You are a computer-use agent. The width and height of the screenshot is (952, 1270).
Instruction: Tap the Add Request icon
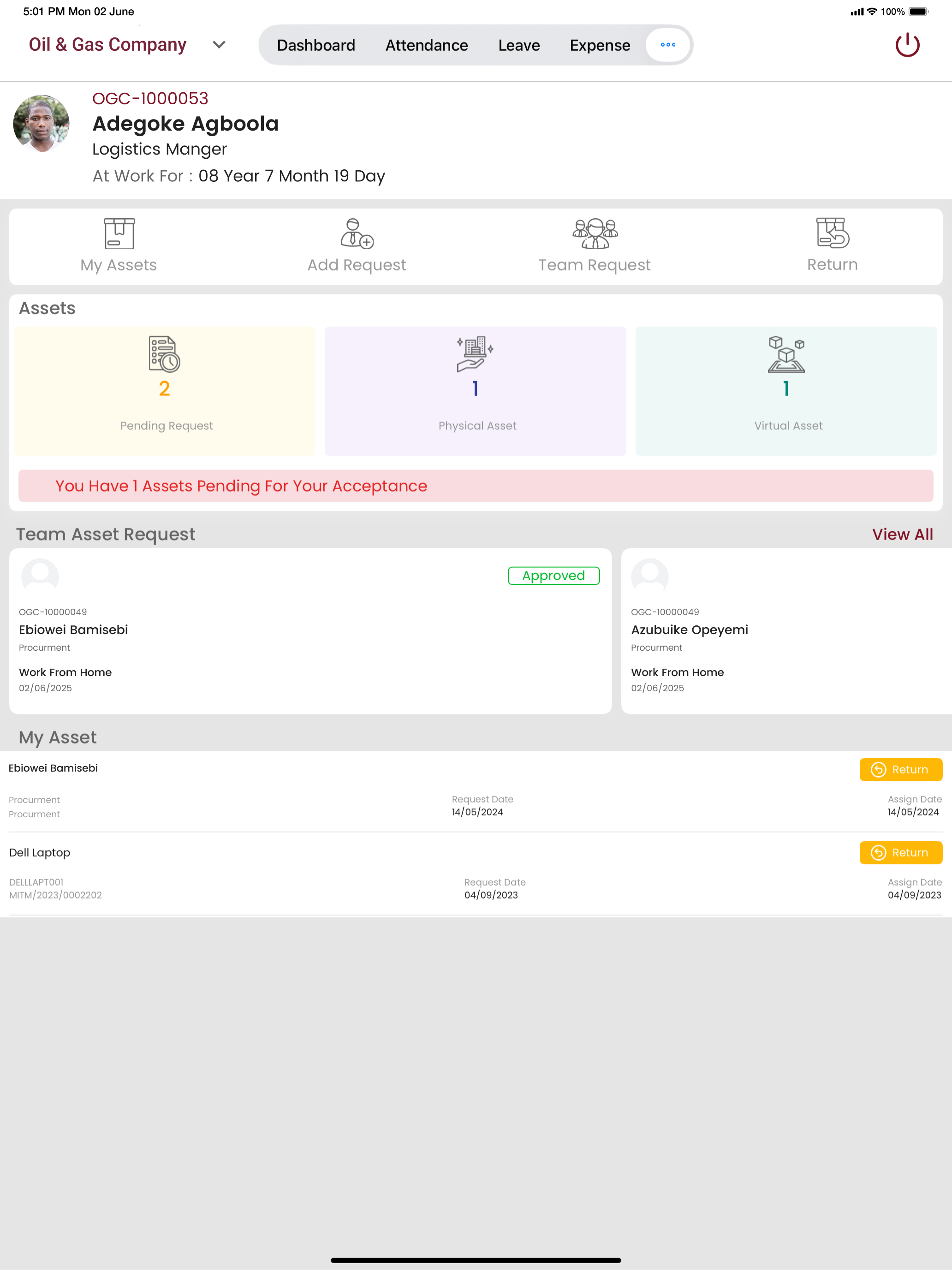pyautogui.click(x=357, y=233)
